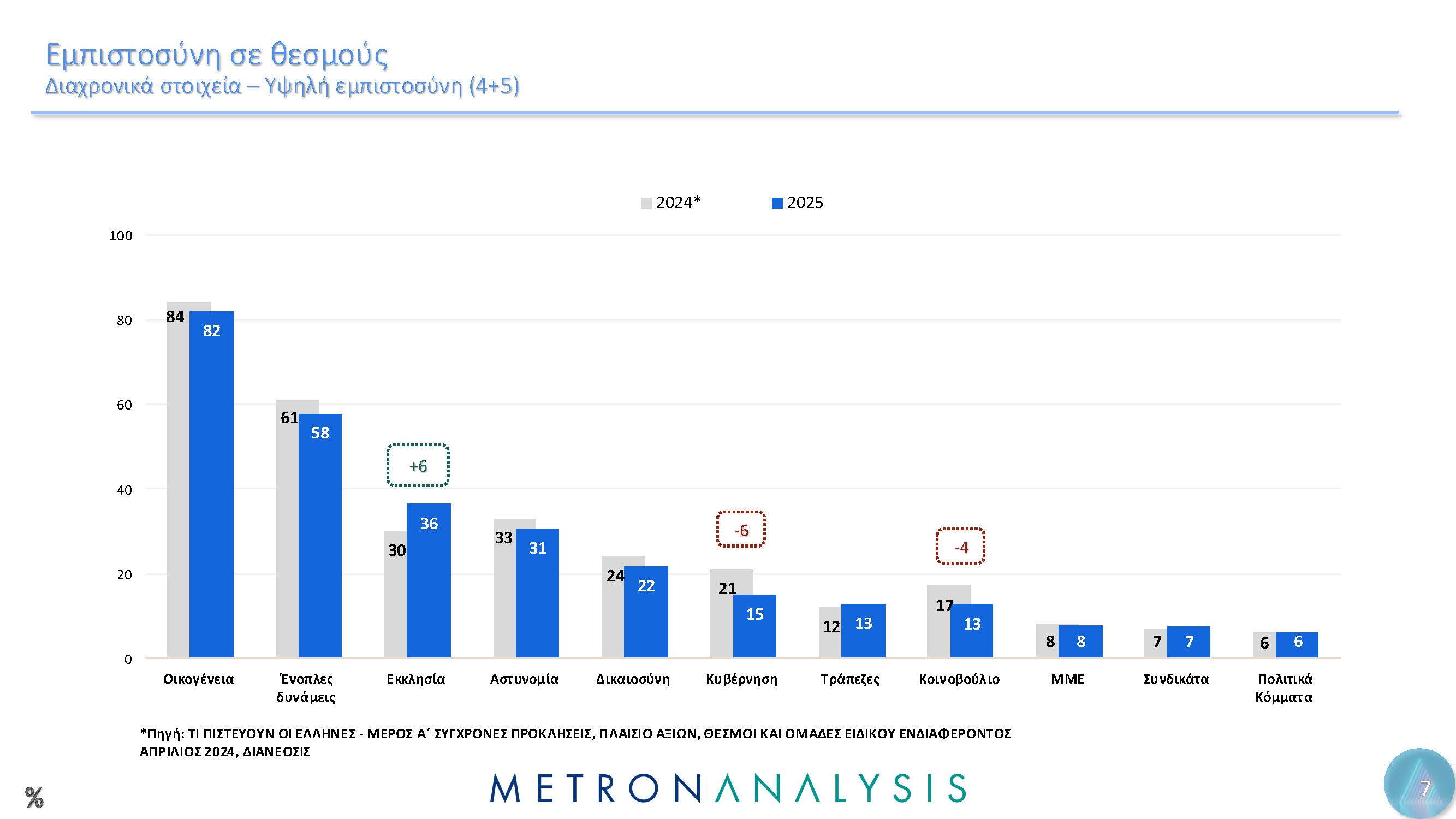Click the green +6 dotted callout box
Screen dimensions: 1456x819
418,466
